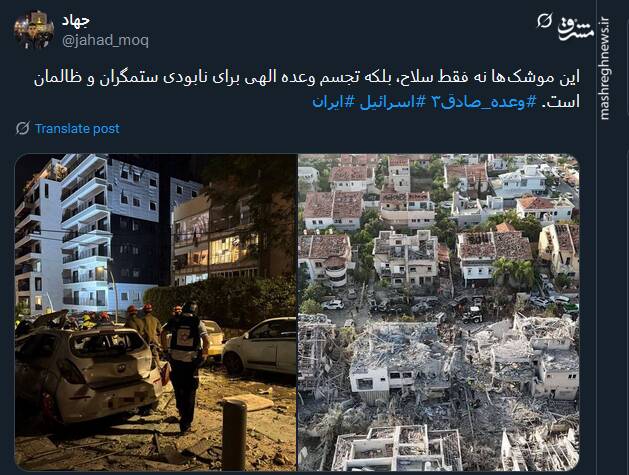629x475 pixels.
Task: Click the translate icon beside Translate post
Action: [x=22, y=128]
